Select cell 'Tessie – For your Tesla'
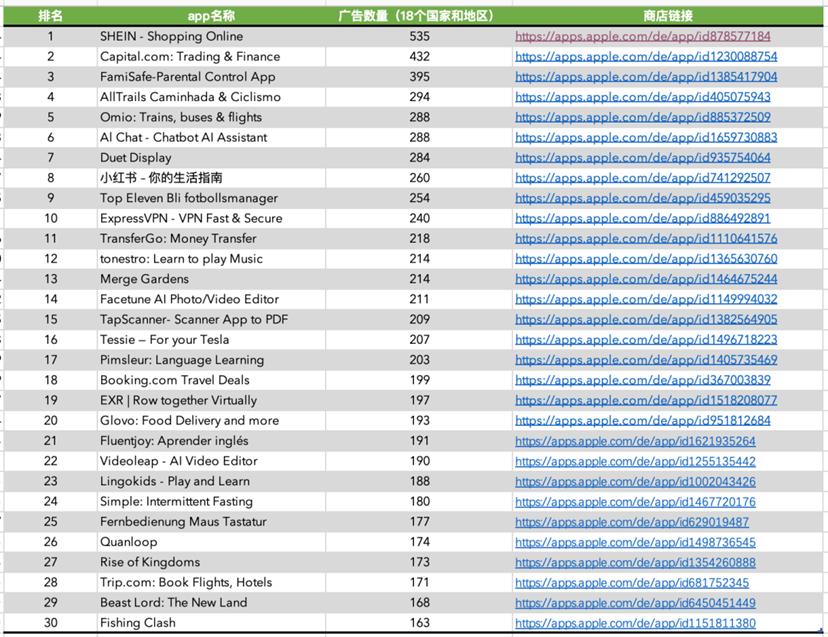Screen dimensions: 828x637 [x=211, y=340]
